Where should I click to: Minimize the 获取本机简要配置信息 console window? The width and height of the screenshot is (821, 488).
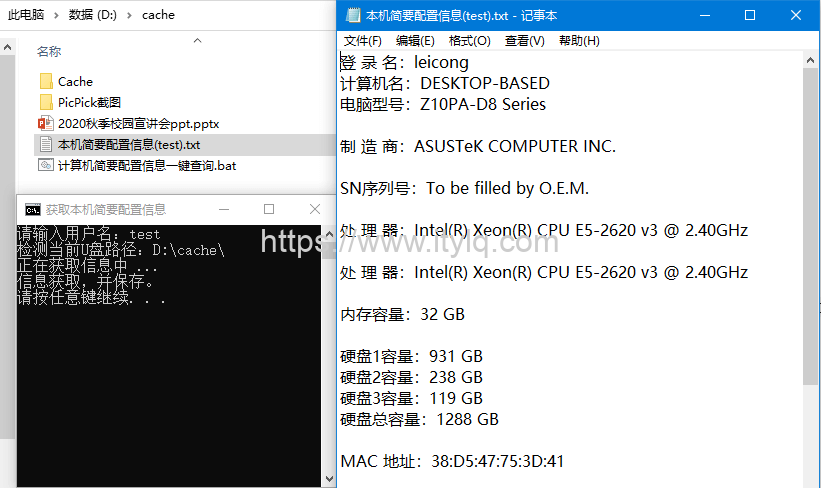pyautogui.click(x=224, y=209)
